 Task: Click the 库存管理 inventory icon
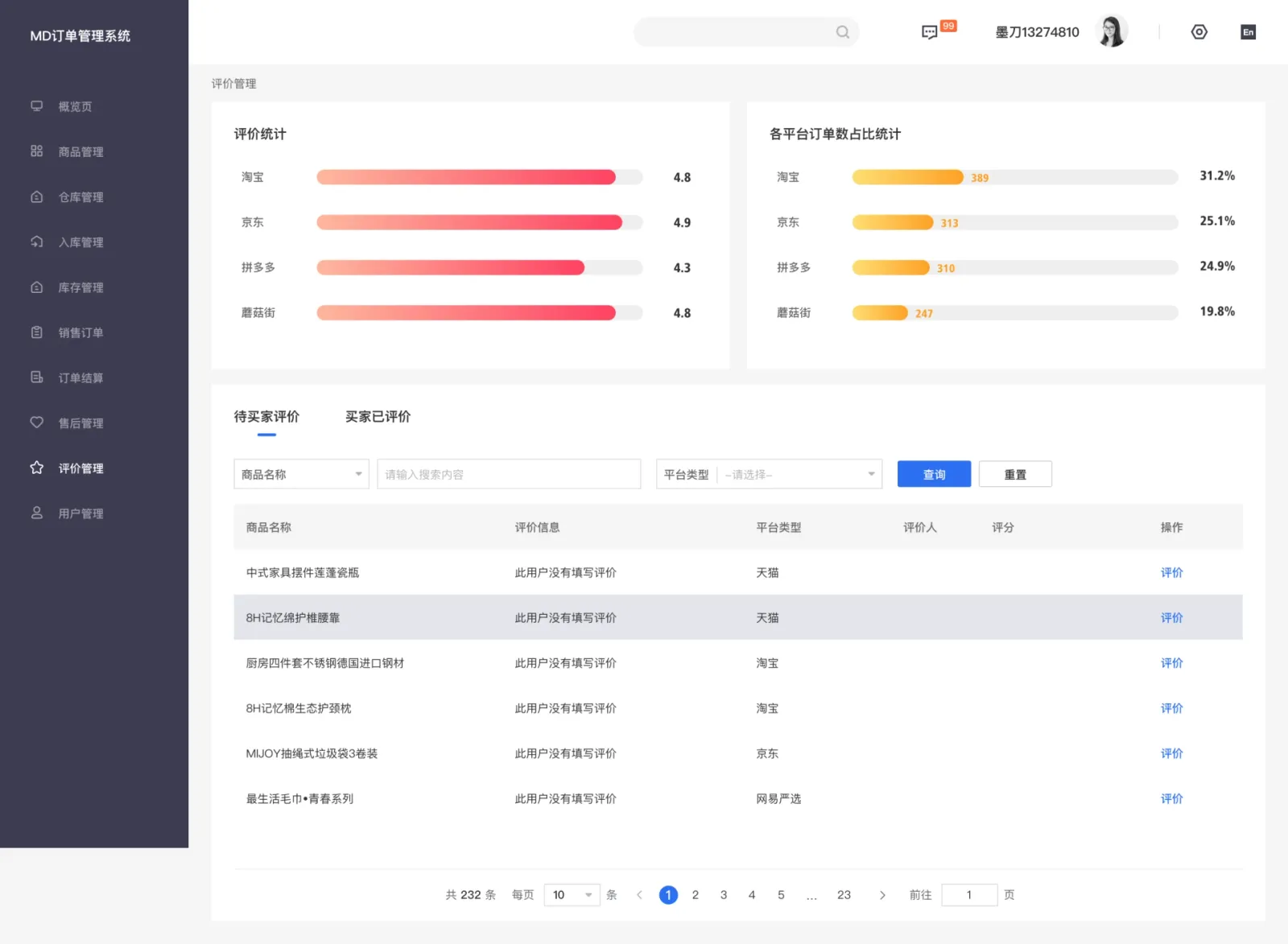[x=36, y=286]
